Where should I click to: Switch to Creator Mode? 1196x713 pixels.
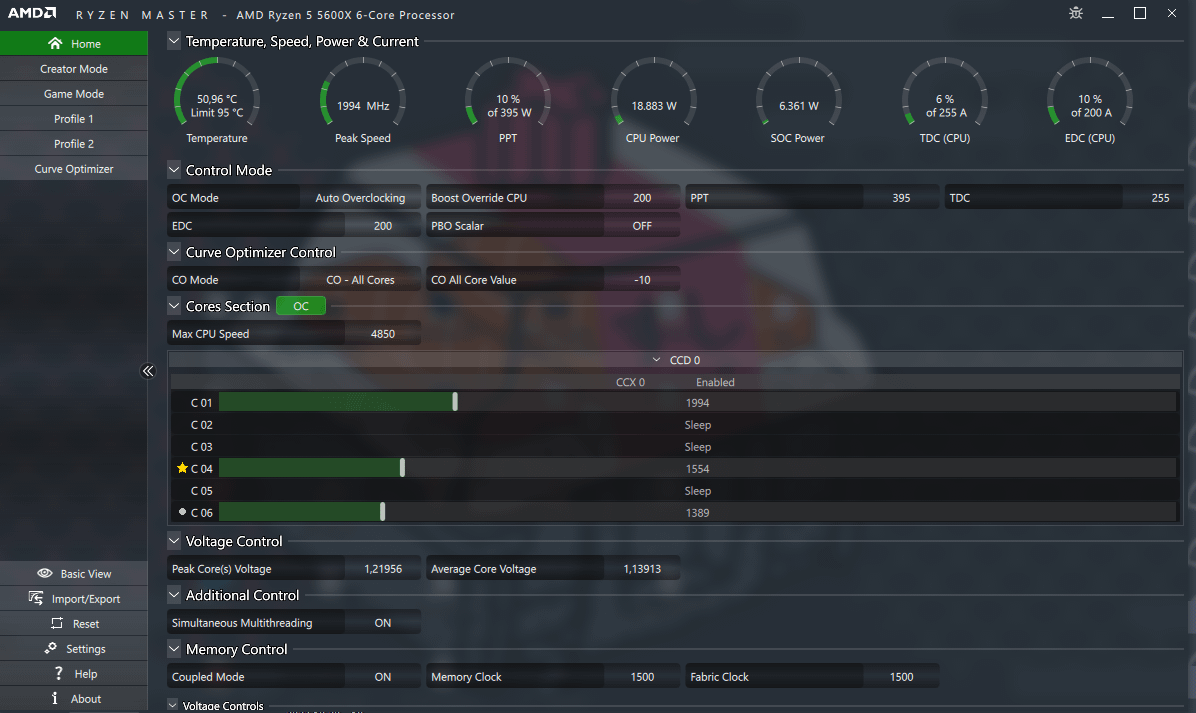pos(74,69)
